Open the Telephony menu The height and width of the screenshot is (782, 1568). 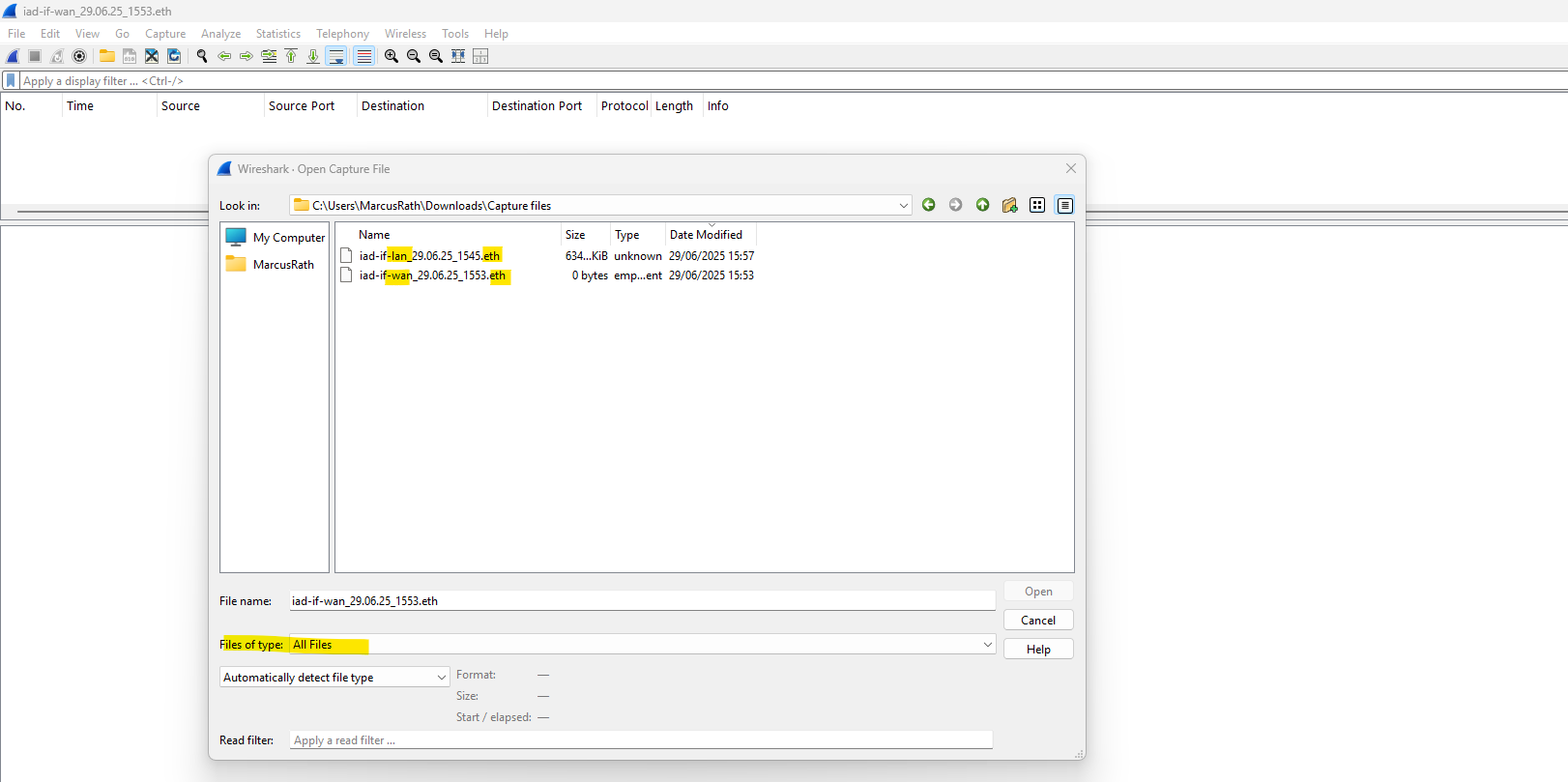[342, 34]
